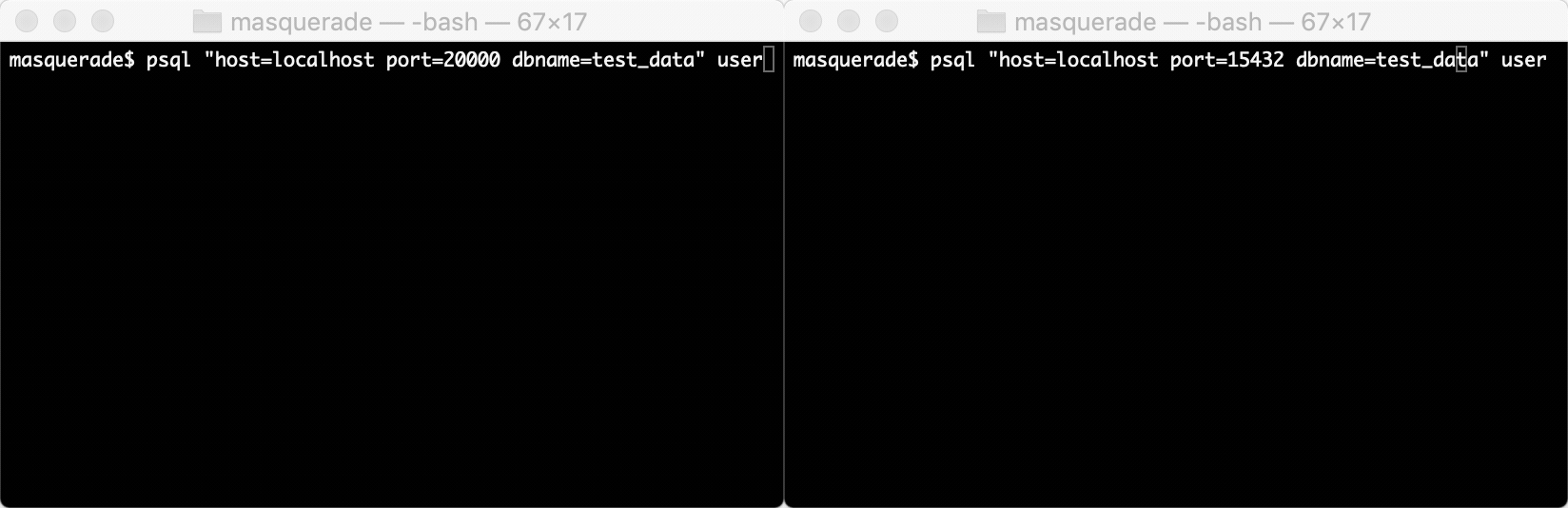Screen dimensions: 1568x508
Task: Click the folder icon in right terminal title
Action: (x=990, y=21)
